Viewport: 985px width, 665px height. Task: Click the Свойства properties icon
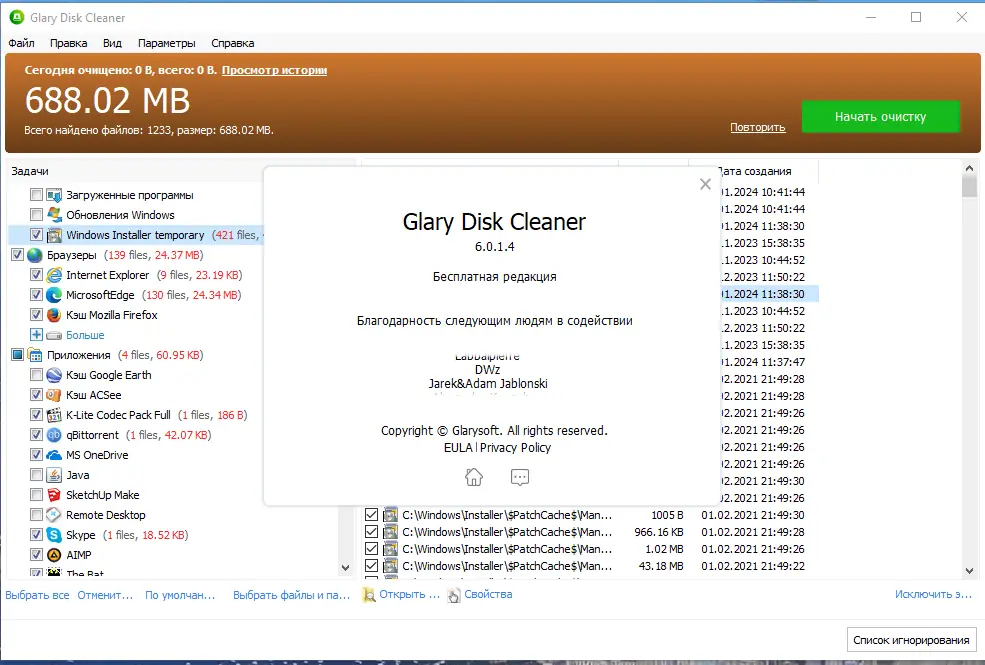tap(454, 595)
